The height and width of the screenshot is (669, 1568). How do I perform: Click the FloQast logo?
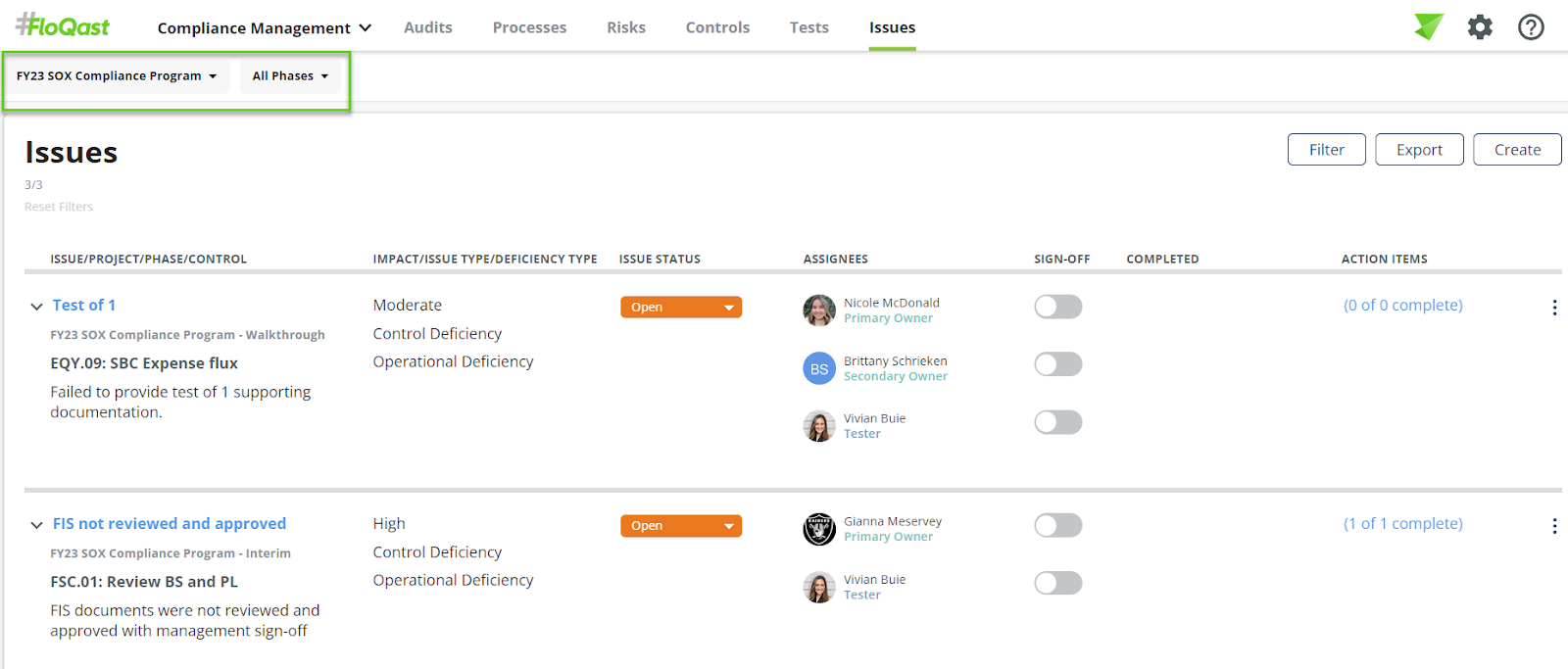point(63,26)
